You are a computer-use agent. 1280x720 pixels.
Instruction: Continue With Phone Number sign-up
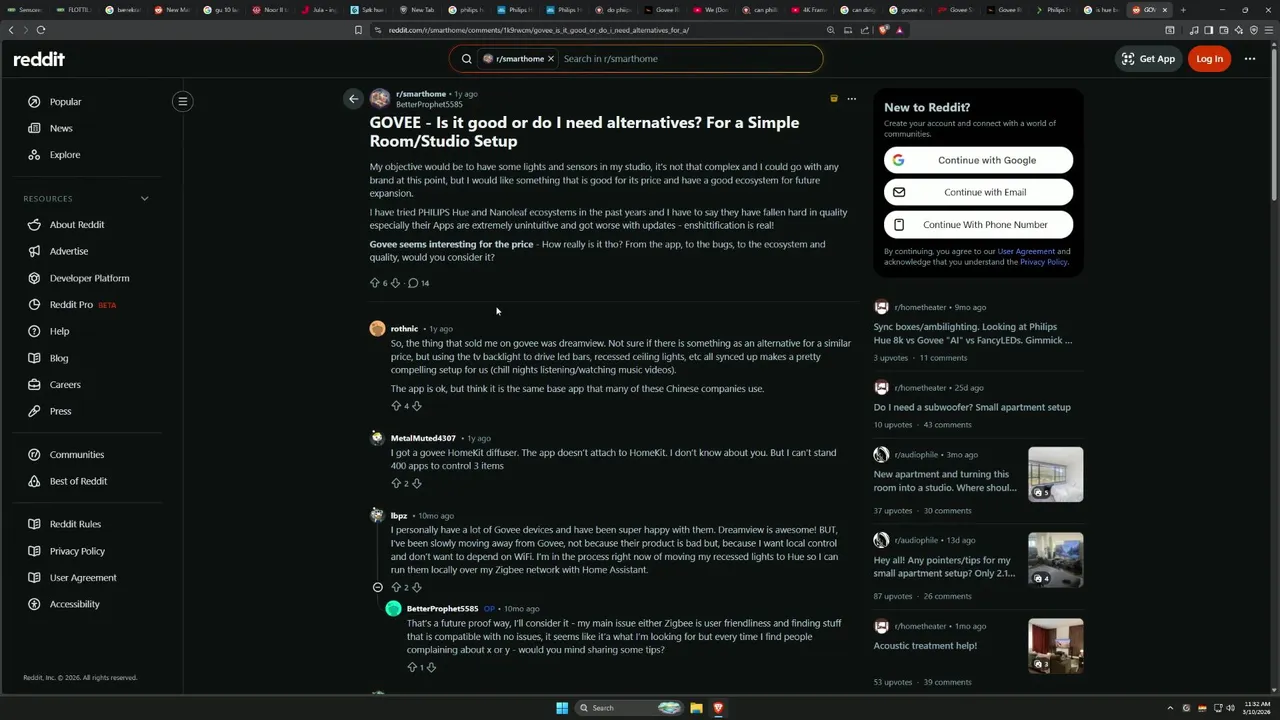[978, 224]
